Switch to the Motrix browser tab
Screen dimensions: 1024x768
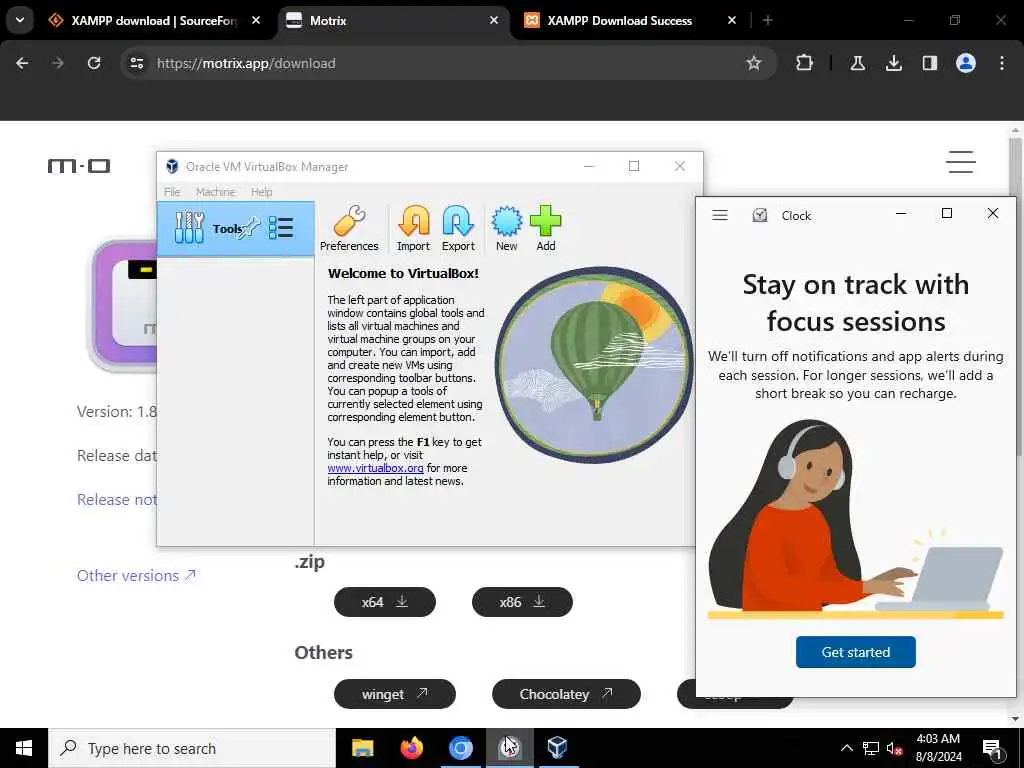394,21
